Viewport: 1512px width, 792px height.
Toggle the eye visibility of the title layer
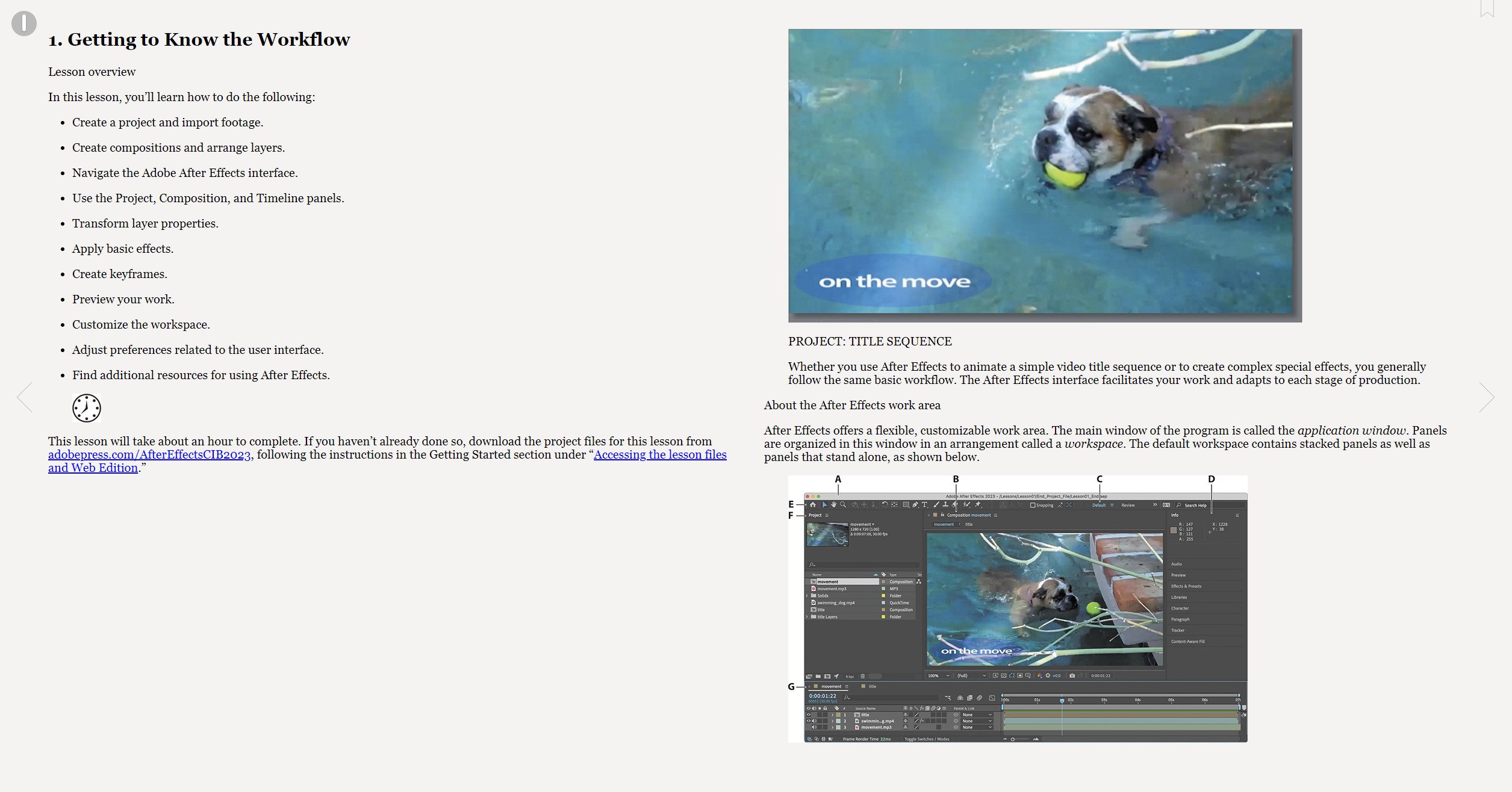[809, 715]
